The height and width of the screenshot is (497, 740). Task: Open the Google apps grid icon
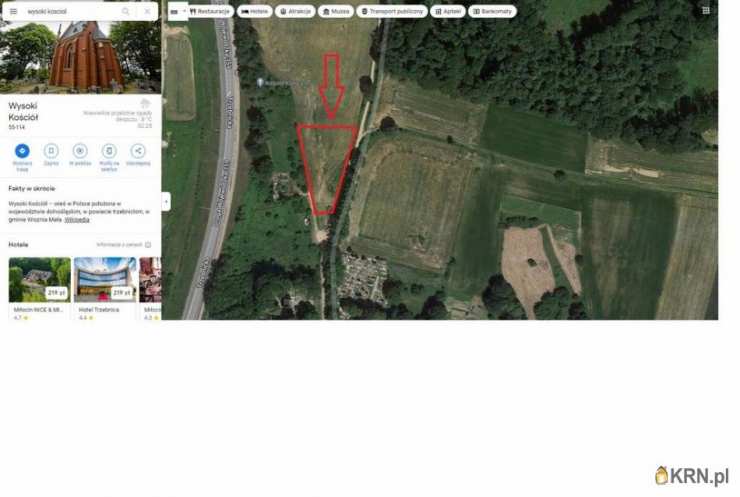pos(706,10)
